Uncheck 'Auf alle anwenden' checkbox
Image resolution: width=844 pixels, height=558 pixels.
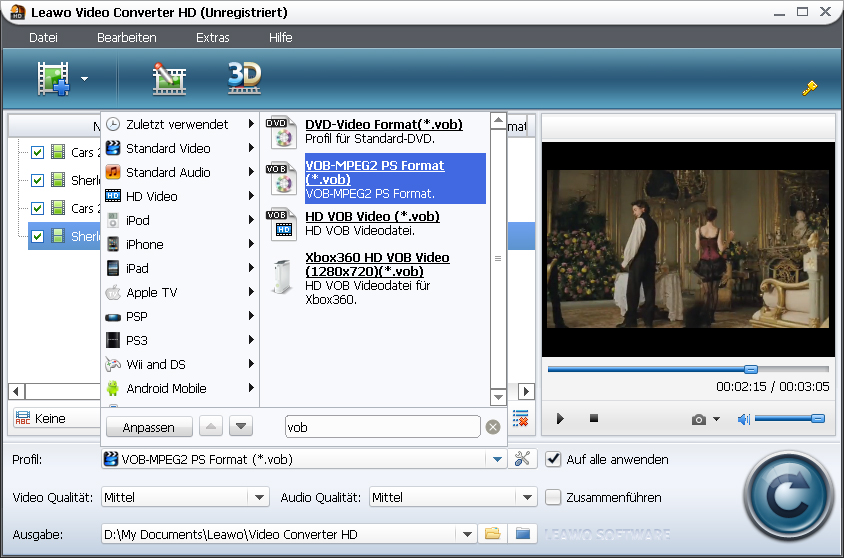(x=554, y=459)
